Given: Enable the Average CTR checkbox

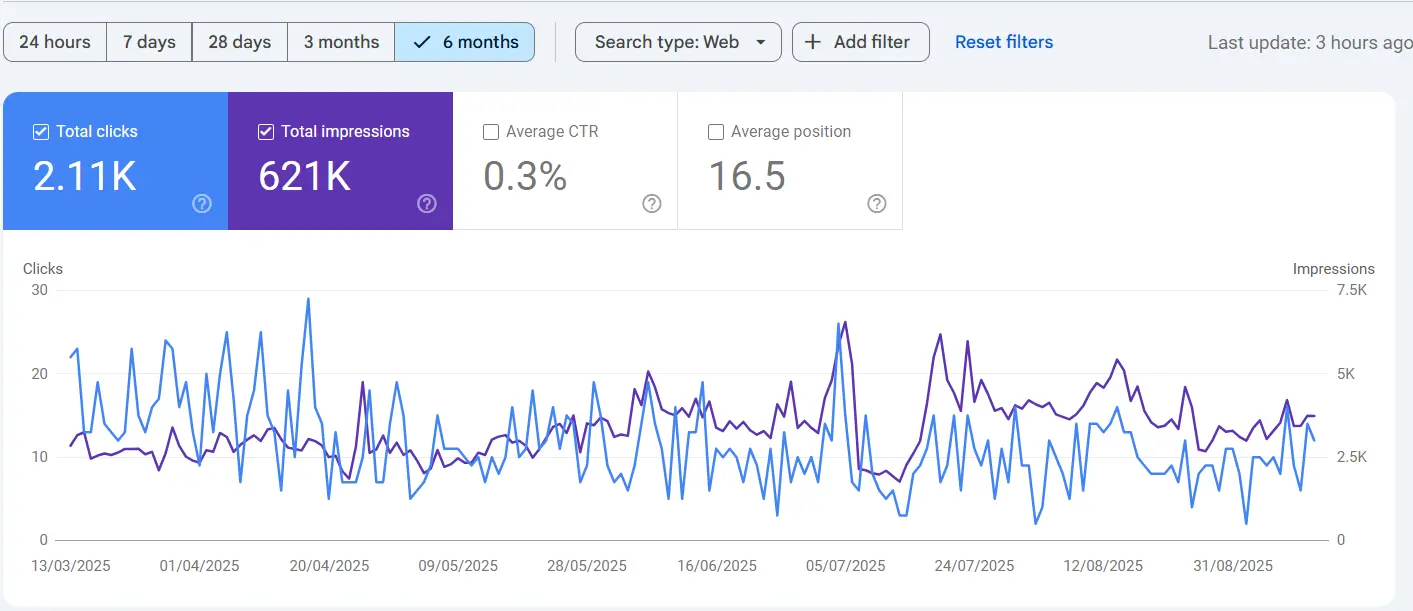Looking at the screenshot, I should click(x=491, y=131).
